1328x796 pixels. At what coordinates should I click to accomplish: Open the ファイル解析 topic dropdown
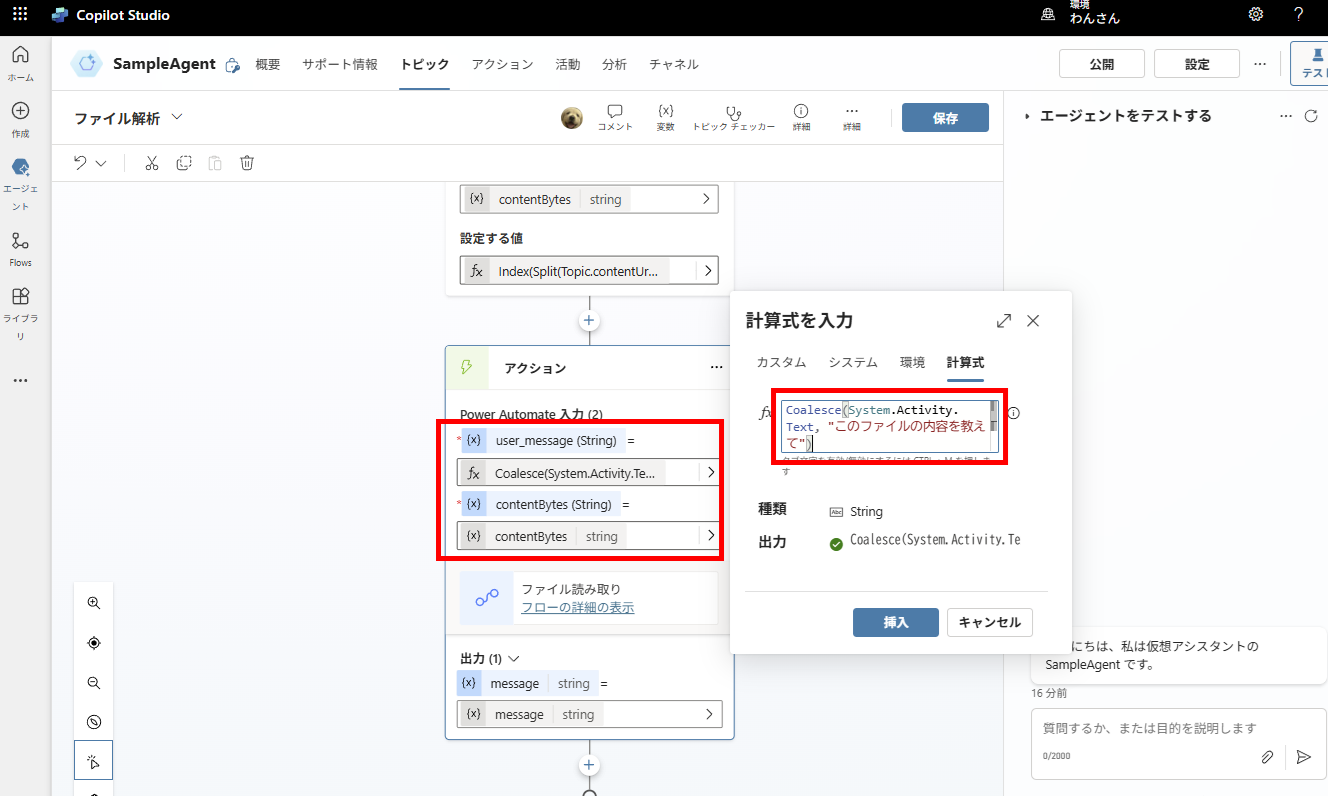[x=177, y=116]
